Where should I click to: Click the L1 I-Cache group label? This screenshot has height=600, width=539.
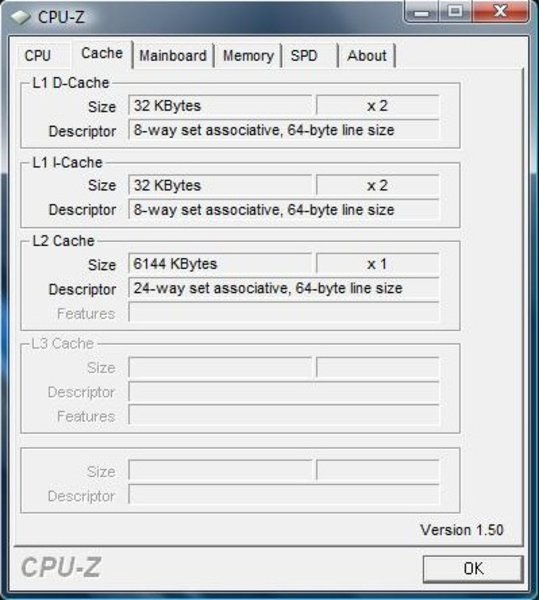coord(68,163)
